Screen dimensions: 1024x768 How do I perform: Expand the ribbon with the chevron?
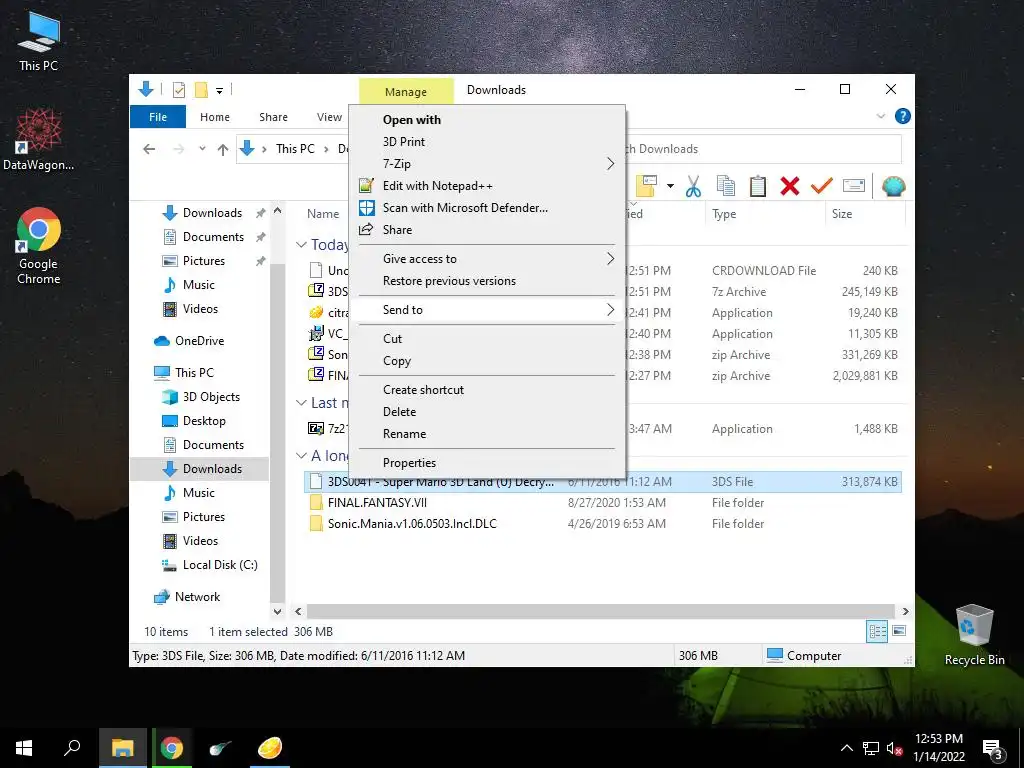pyautogui.click(x=880, y=116)
